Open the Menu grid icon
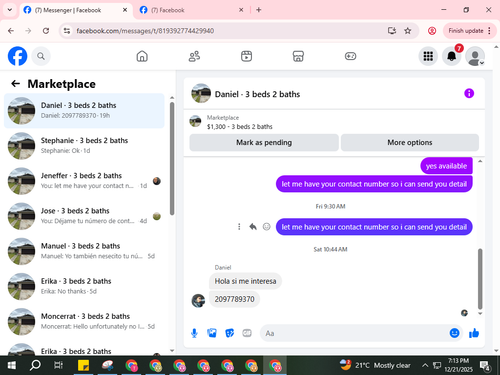 pyautogui.click(x=428, y=56)
